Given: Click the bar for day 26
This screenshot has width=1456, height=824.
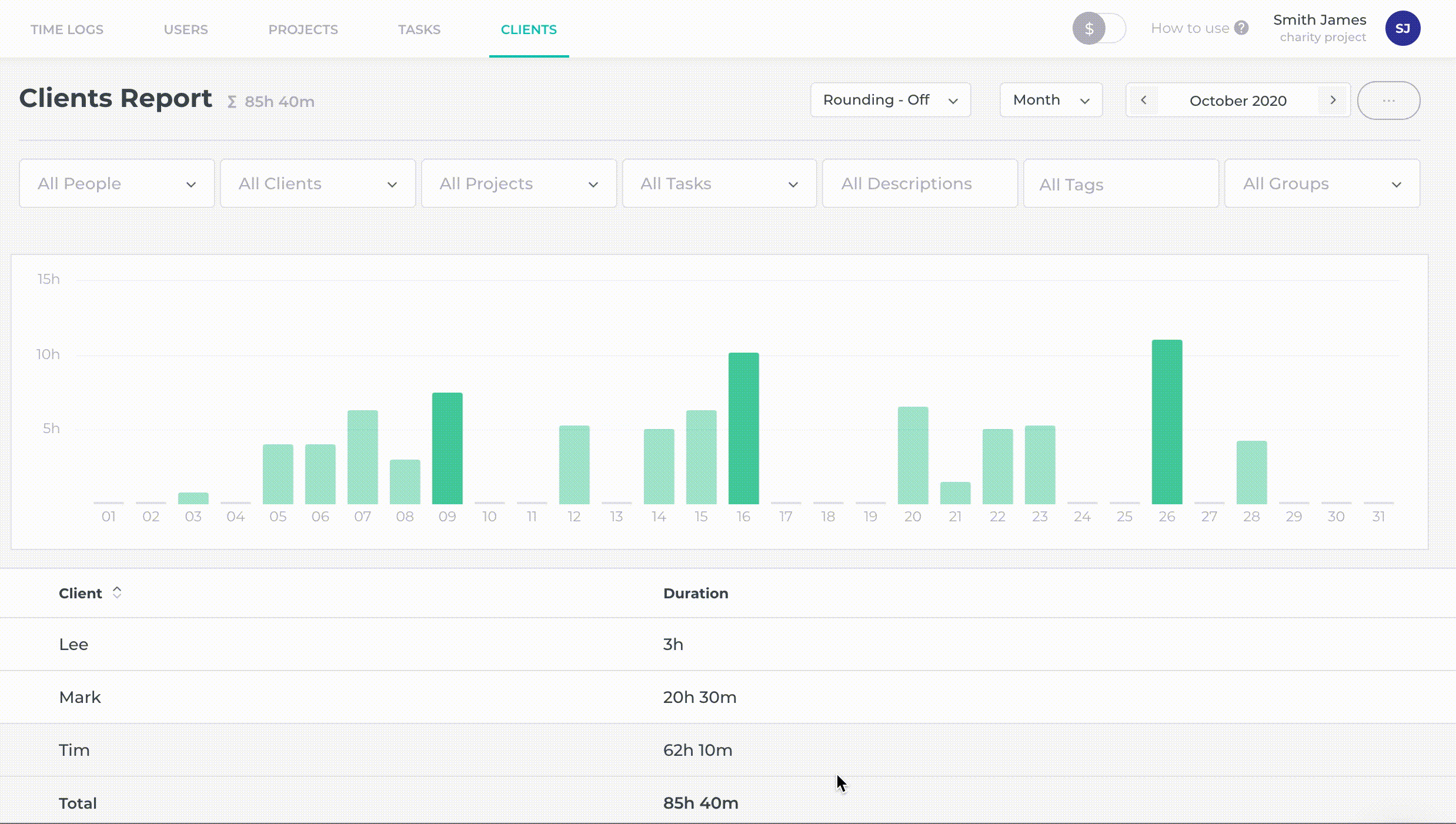Looking at the screenshot, I should [1167, 422].
